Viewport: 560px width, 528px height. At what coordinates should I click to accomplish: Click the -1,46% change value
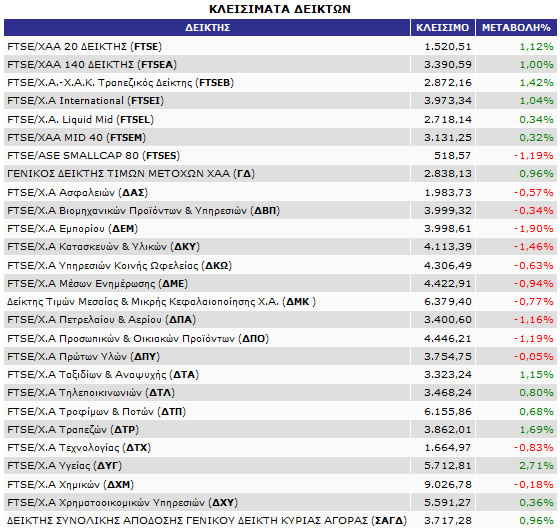click(x=534, y=246)
